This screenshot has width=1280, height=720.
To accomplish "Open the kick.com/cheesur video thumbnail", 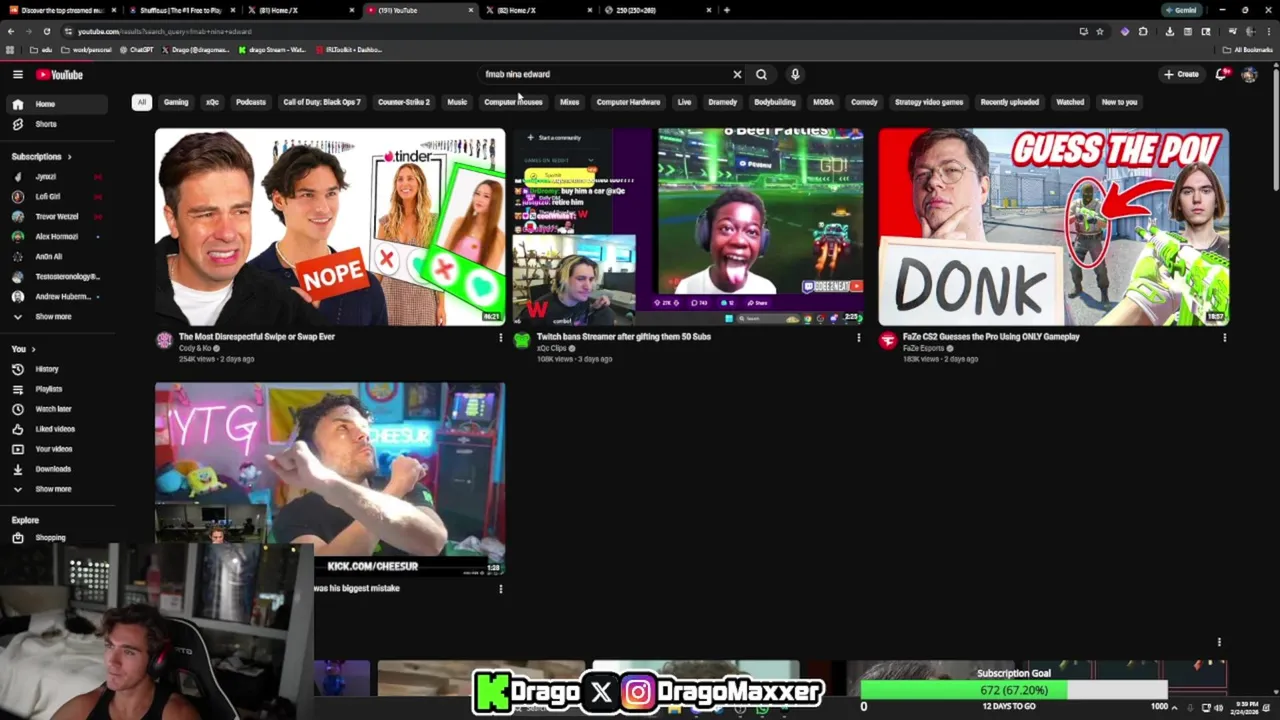I will 330,478.
